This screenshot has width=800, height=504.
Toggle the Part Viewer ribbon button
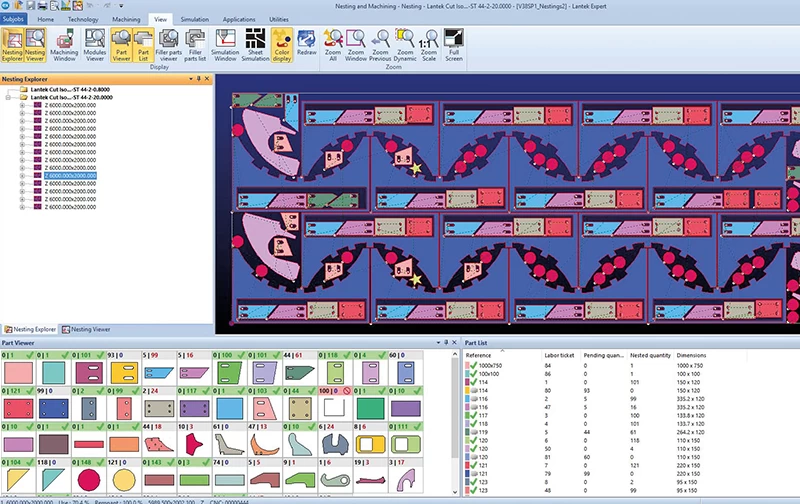click(121, 45)
